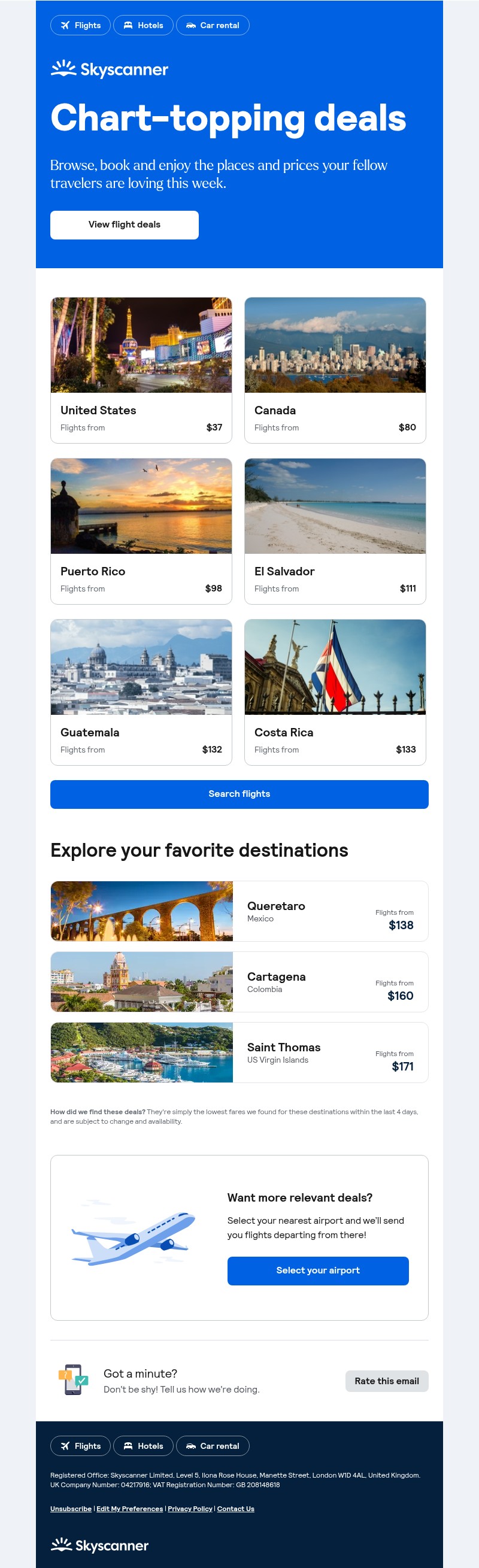Image resolution: width=479 pixels, height=1568 pixels.
Task: Select Hotels from the top navigation
Action: 144,26
